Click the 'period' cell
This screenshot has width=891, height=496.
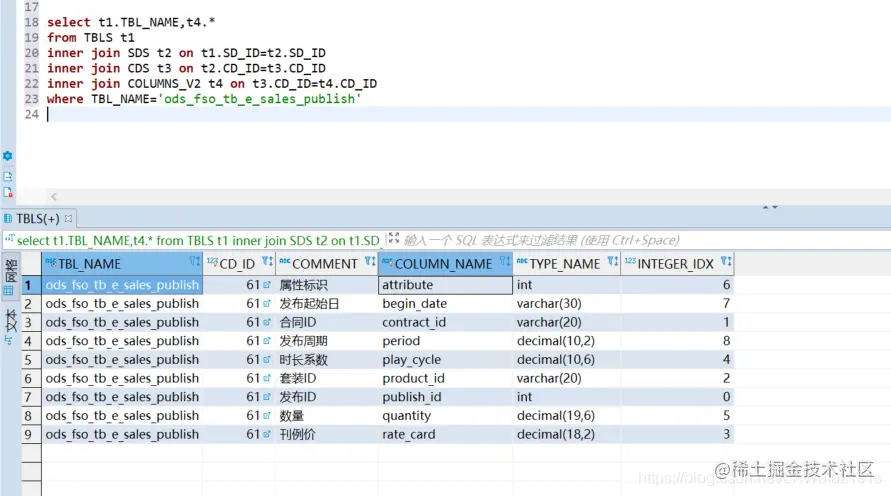click(446, 341)
